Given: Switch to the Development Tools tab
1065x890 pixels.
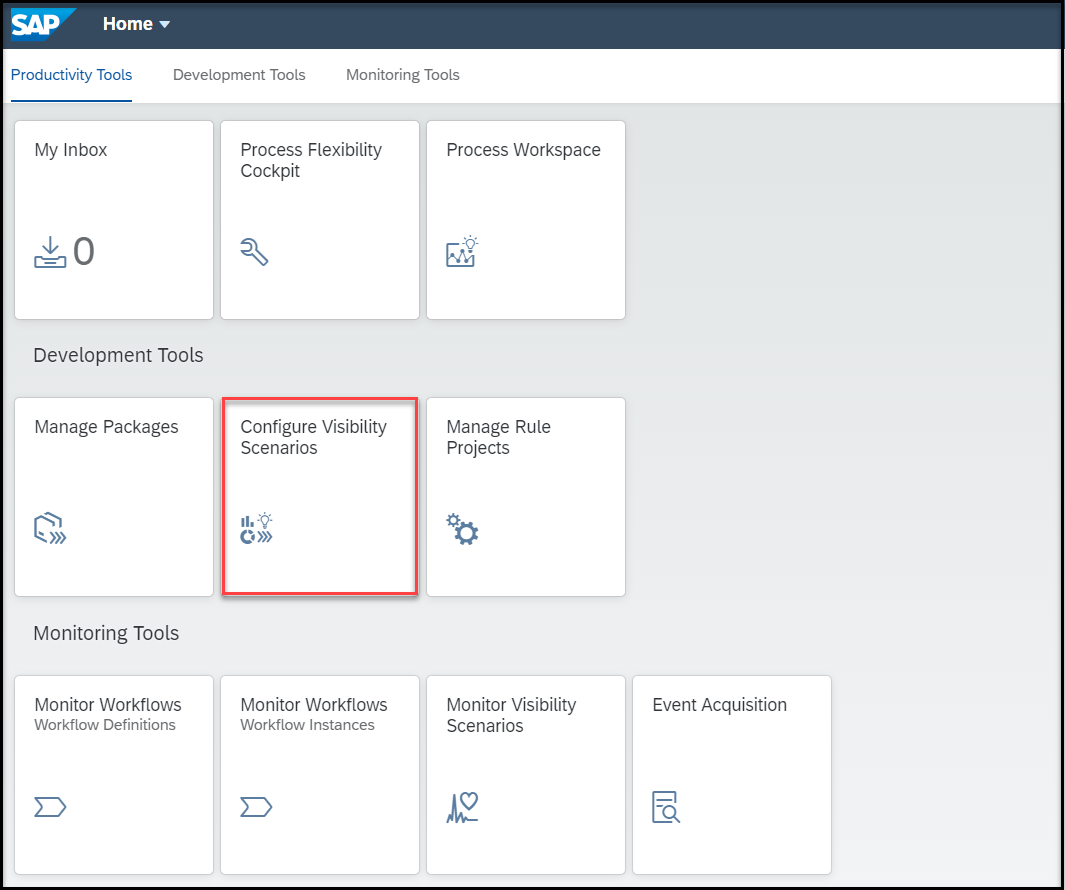Looking at the screenshot, I should [x=239, y=75].
